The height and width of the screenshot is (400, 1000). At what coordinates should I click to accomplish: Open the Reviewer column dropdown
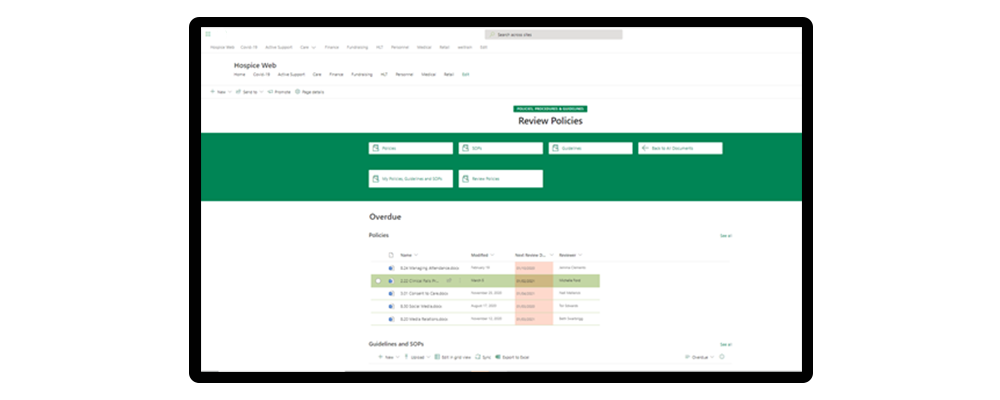tap(580, 255)
